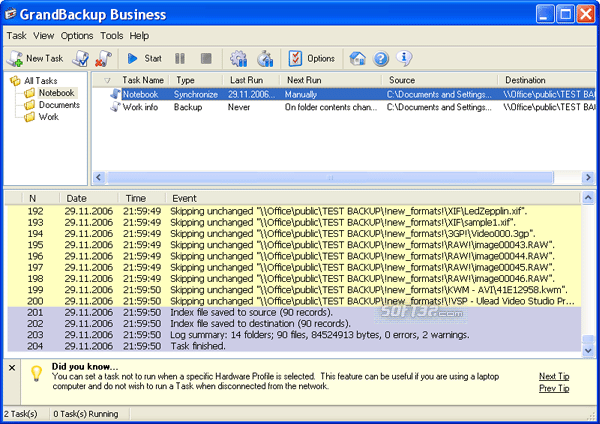Click the Work info task scroll icon
The width and height of the screenshot is (600, 424).
click(115, 107)
